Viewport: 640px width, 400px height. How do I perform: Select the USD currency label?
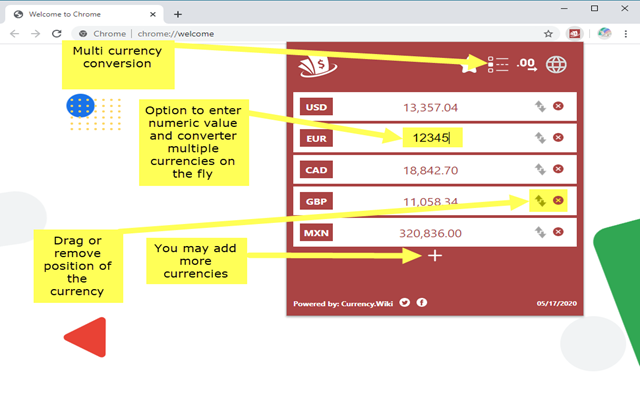pyautogui.click(x=316, y=107)
